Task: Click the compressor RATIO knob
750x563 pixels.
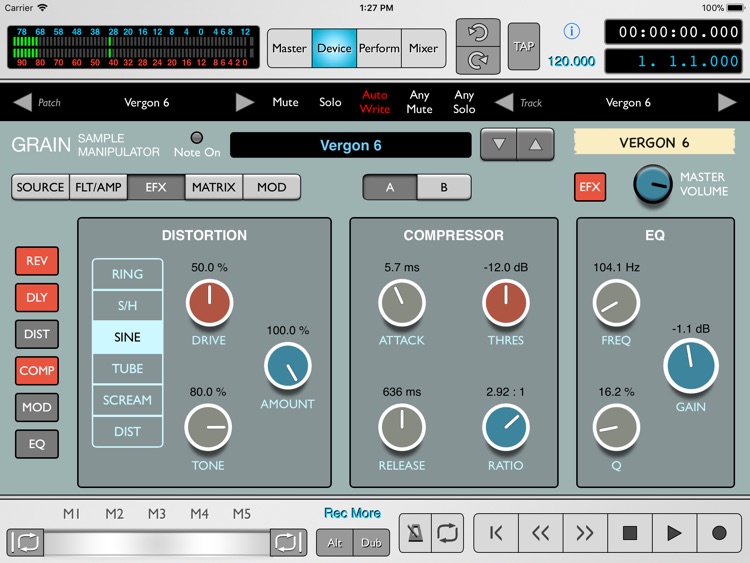Action: tap(506, 428)
